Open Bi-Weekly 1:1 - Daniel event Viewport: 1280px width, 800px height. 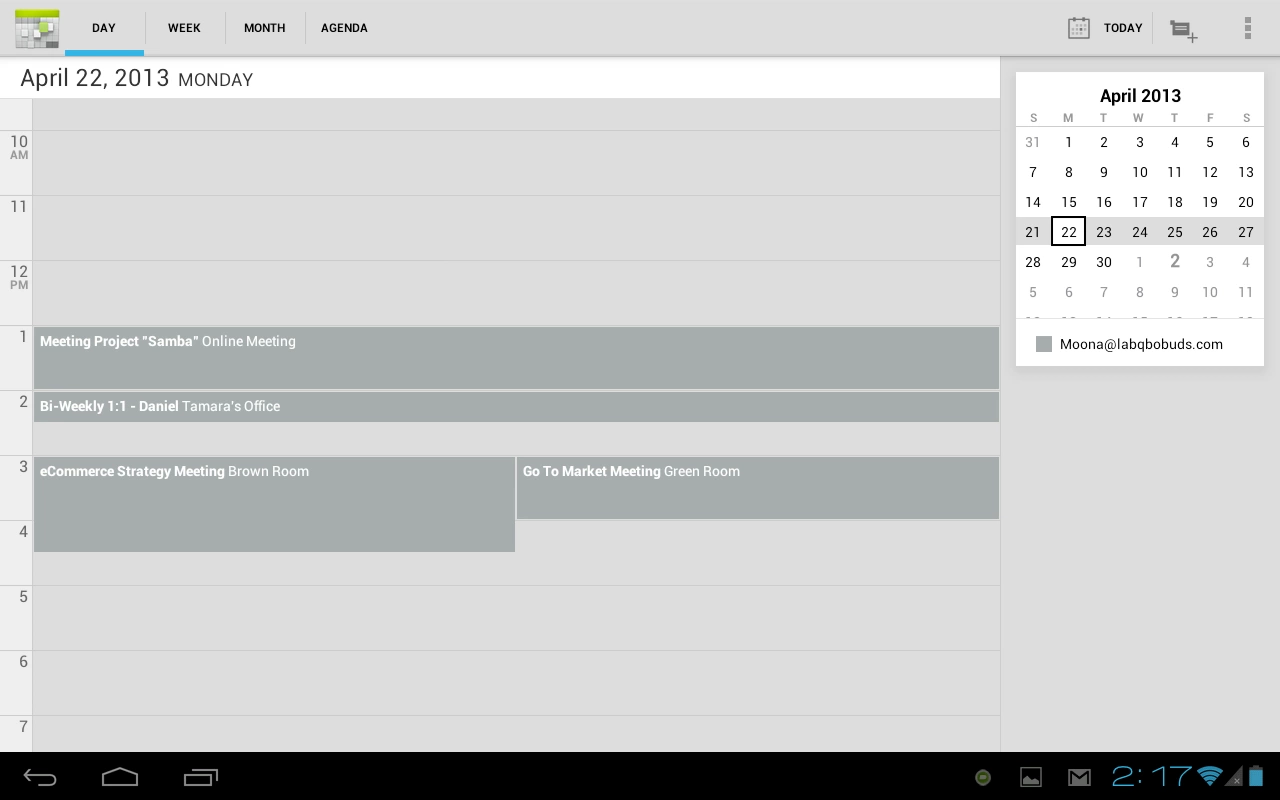(x=516, y=407)
